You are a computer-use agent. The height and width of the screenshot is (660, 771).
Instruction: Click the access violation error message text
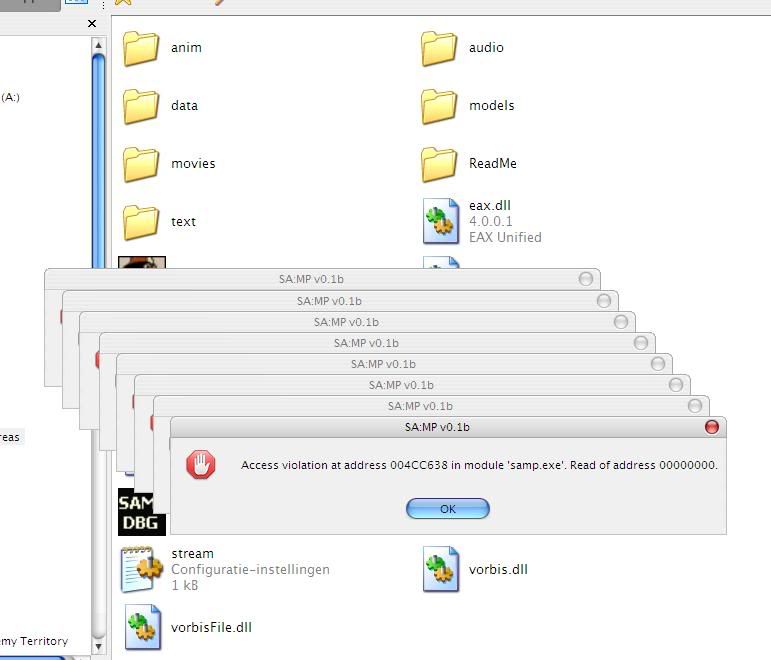click(479, 465)
